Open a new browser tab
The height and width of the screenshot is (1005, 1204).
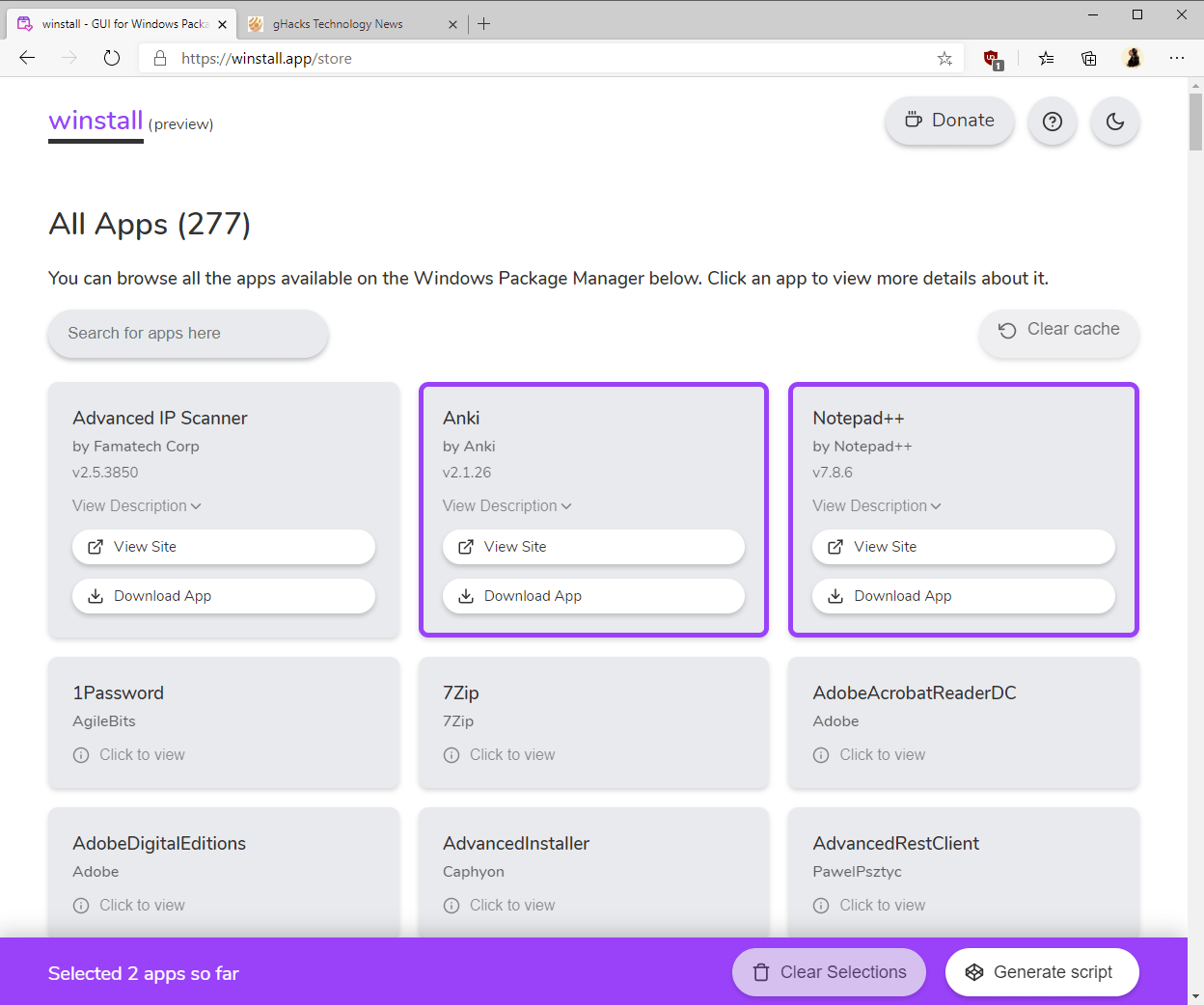pyautogui.click(x=483, y=23)
